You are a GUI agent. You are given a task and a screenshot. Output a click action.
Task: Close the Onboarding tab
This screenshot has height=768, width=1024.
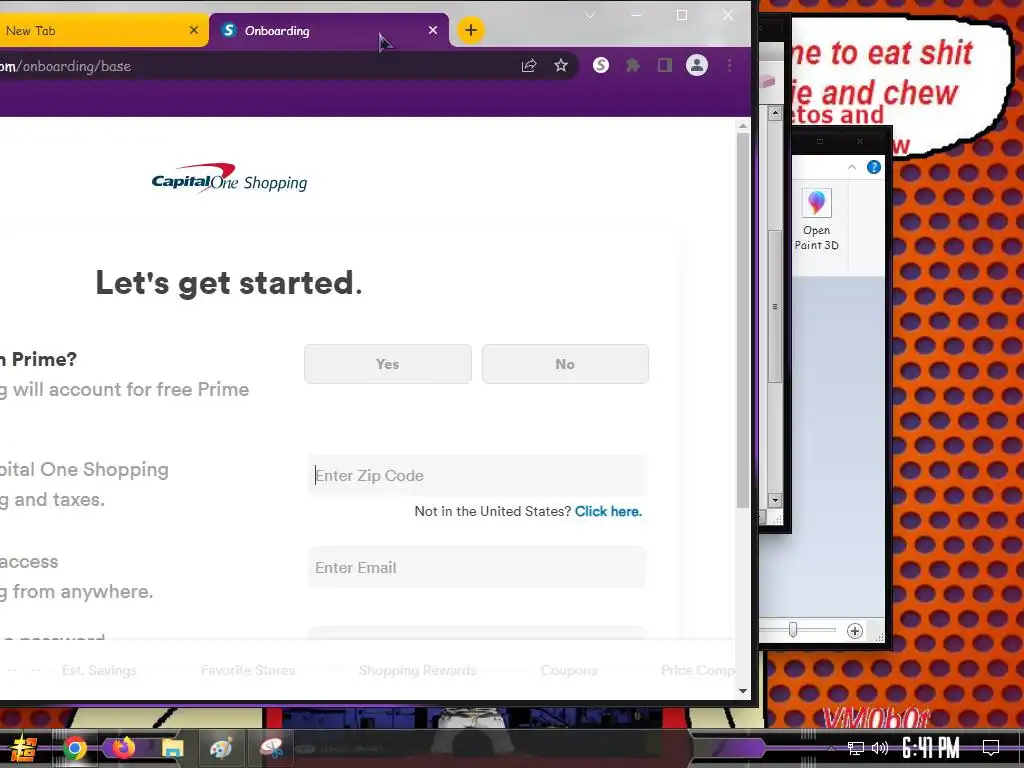point(432,30)
